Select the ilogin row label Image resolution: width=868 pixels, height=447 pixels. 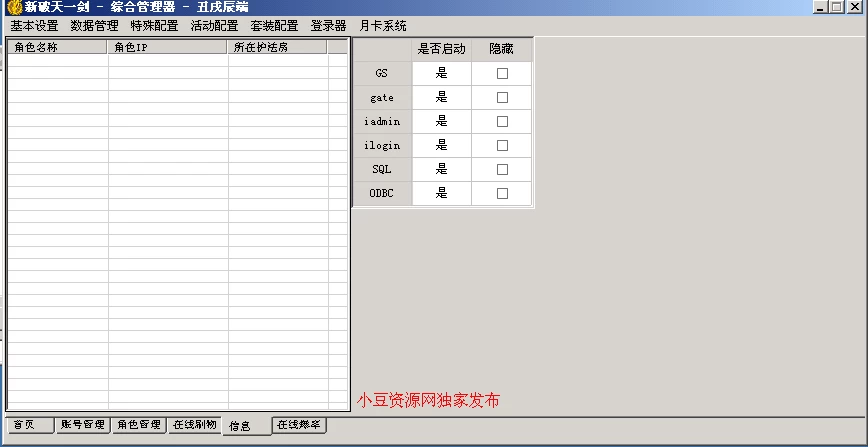(x=382, y=145)
